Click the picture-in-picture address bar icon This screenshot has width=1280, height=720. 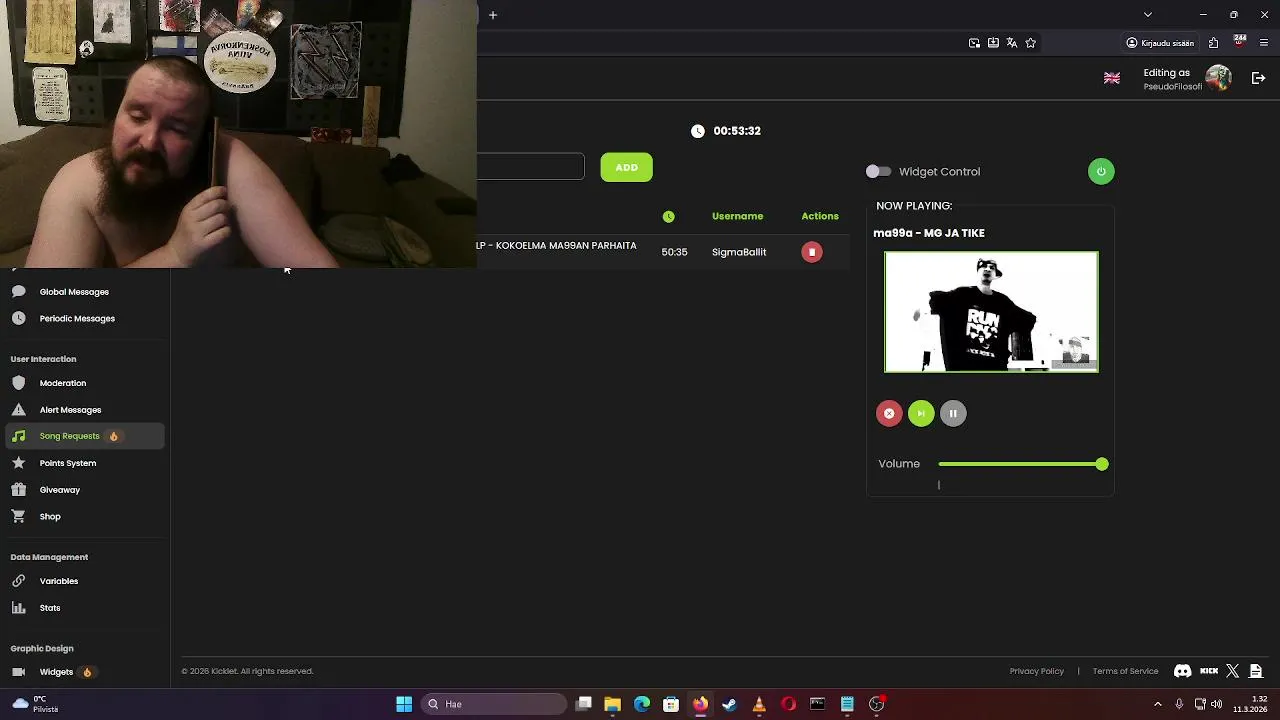coord(974,43)
